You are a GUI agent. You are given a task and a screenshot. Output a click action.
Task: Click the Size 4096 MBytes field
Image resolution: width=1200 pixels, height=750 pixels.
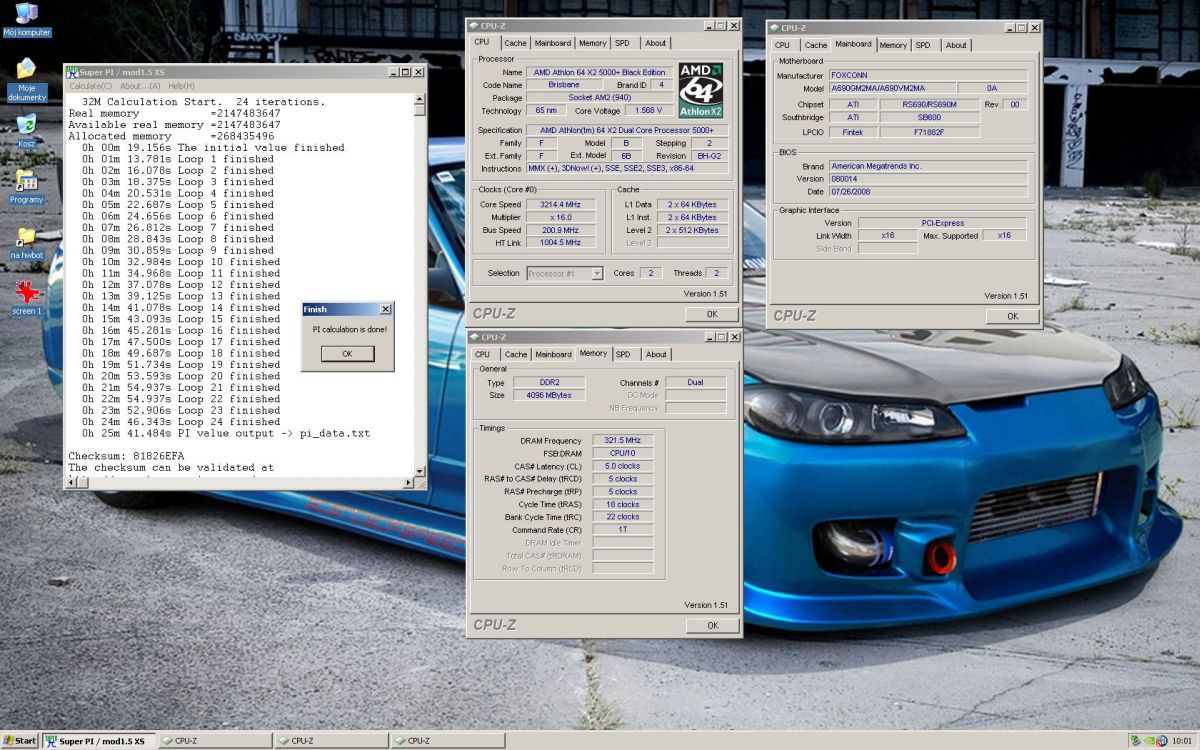coord(550,395)
